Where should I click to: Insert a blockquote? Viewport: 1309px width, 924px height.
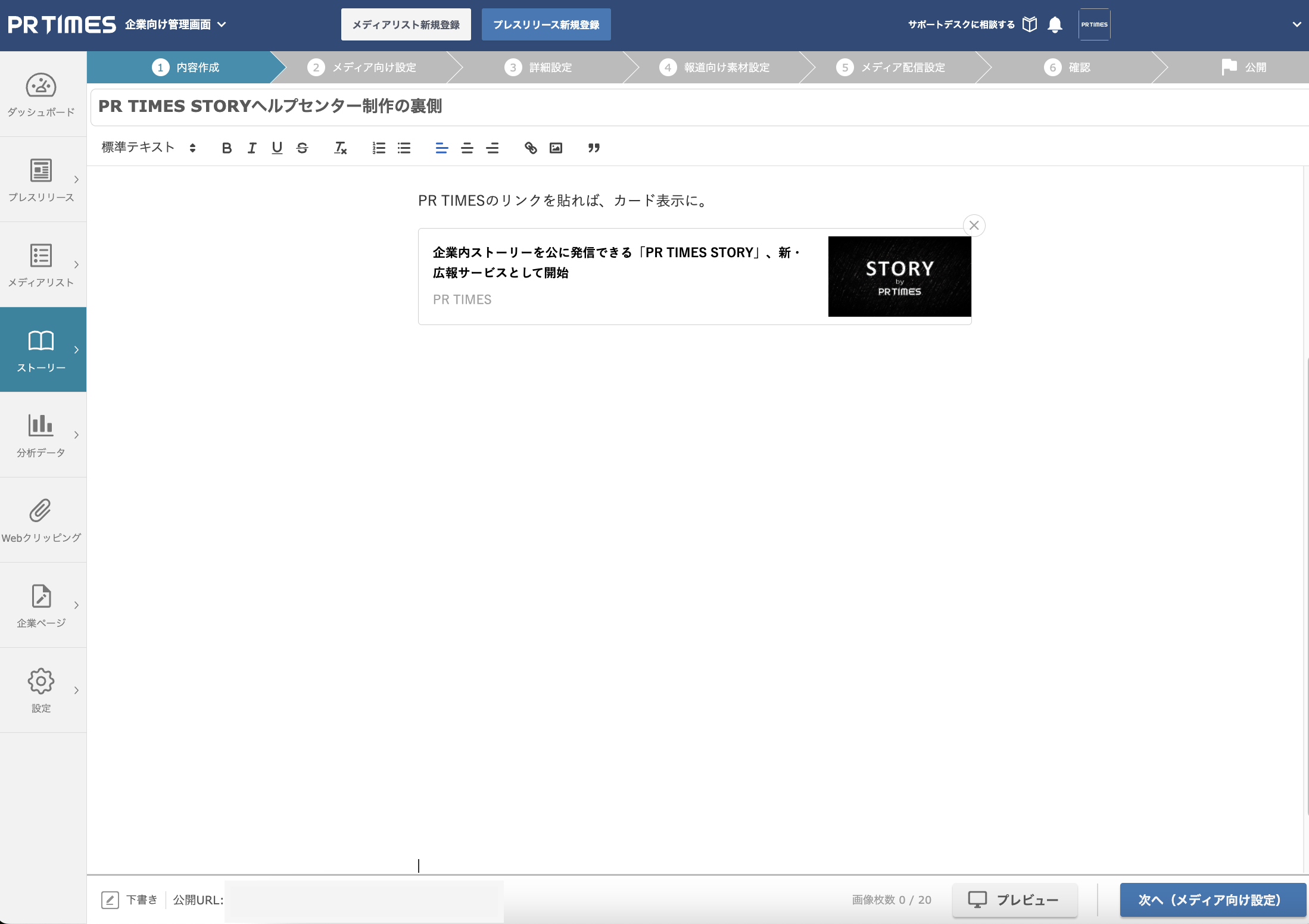point(594,148)
